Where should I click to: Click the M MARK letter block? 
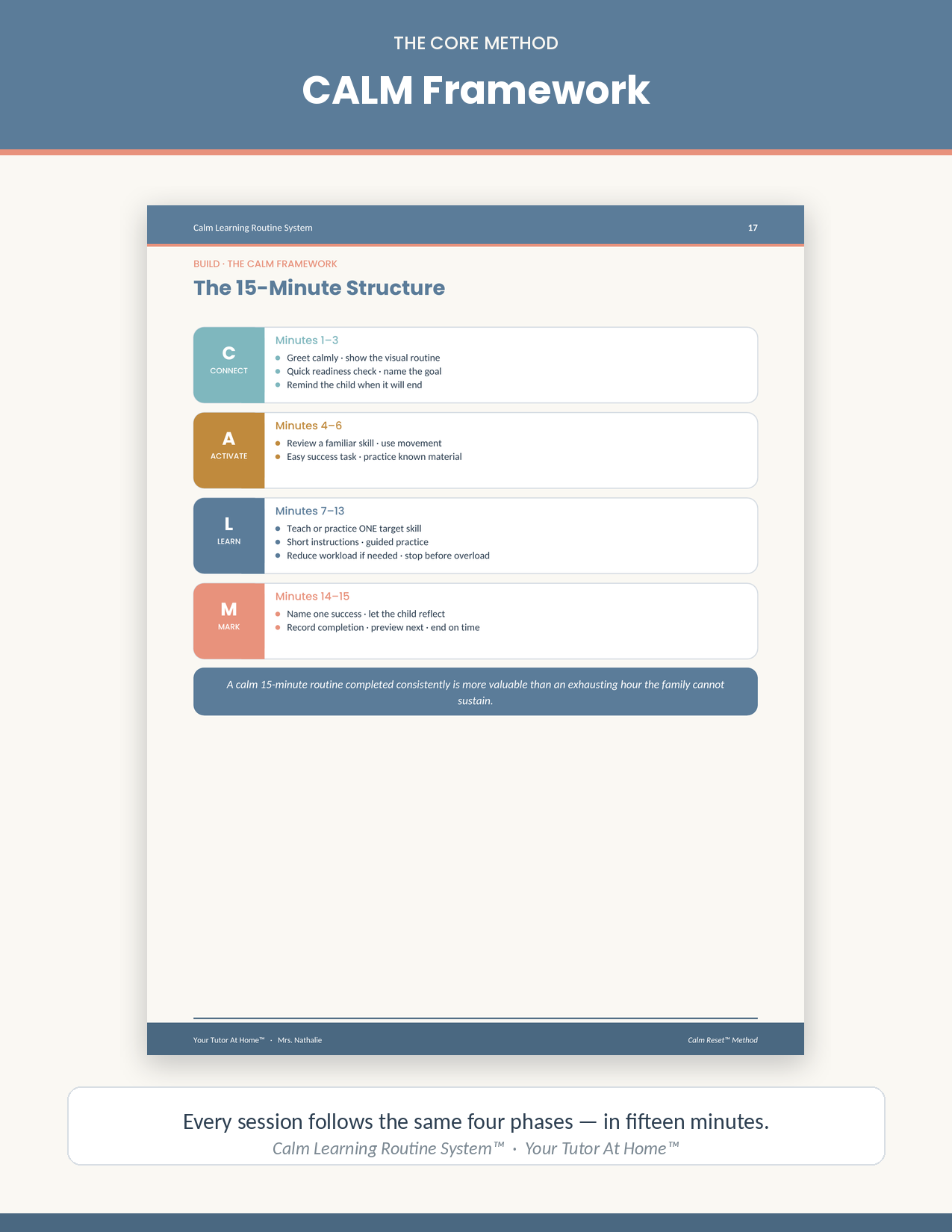pyautogui.click(x=229, y=621)
